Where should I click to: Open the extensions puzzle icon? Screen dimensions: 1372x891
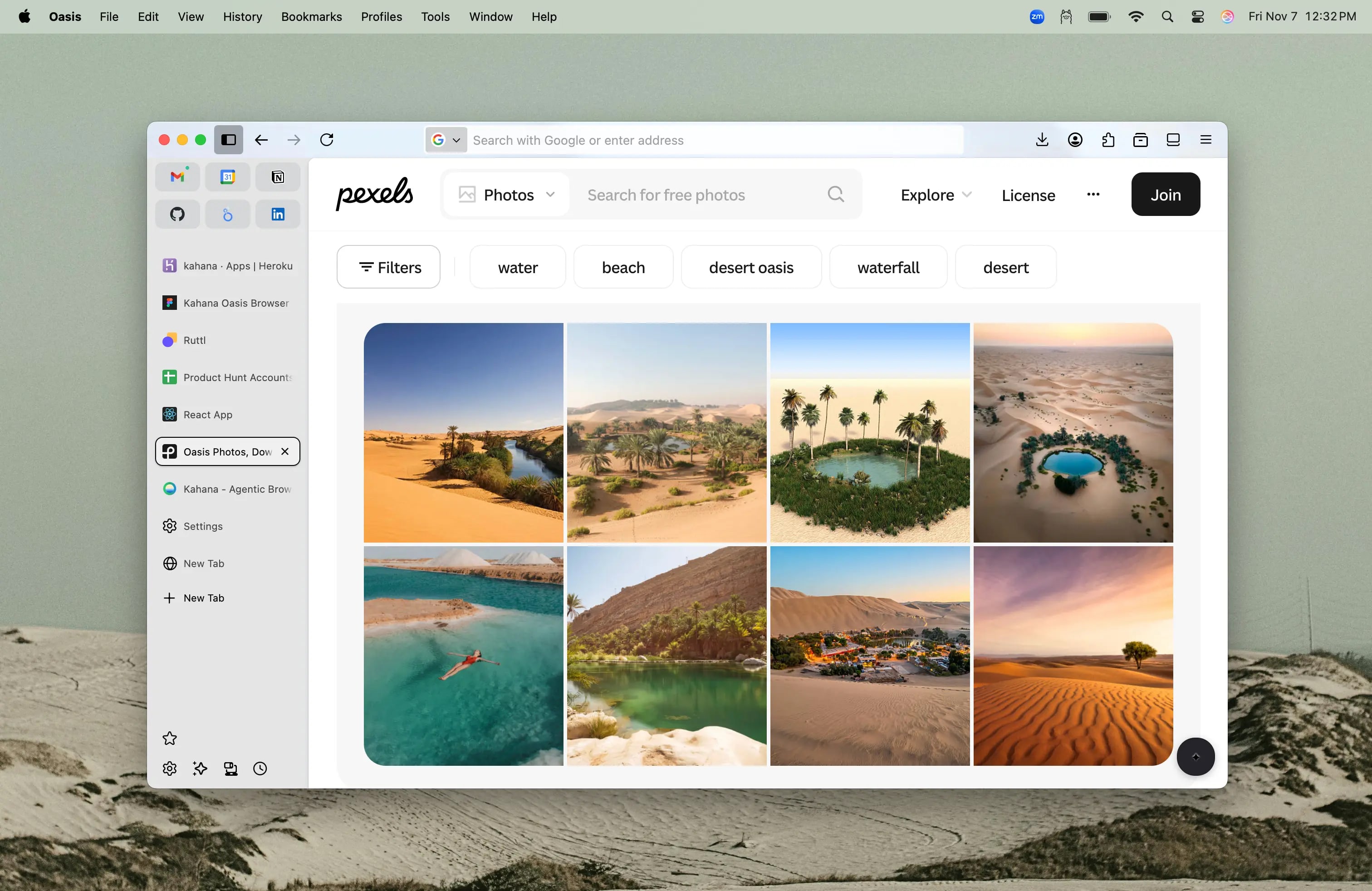point(1107,139)
